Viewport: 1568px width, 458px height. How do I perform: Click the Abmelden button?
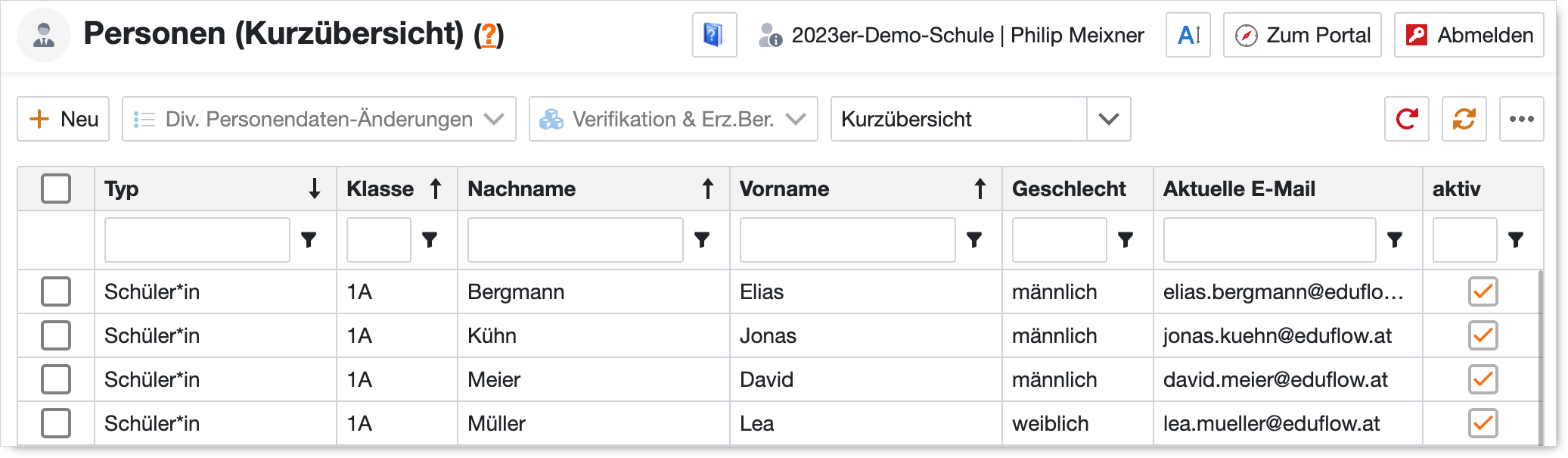(1468, 35)
